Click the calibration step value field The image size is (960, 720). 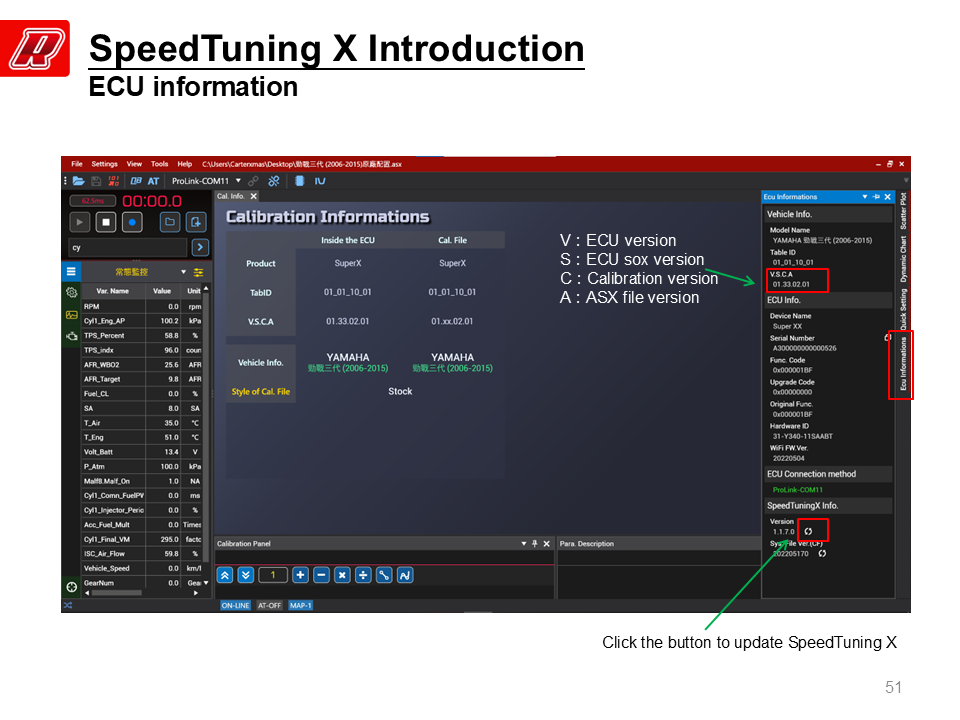coord(273,575)
